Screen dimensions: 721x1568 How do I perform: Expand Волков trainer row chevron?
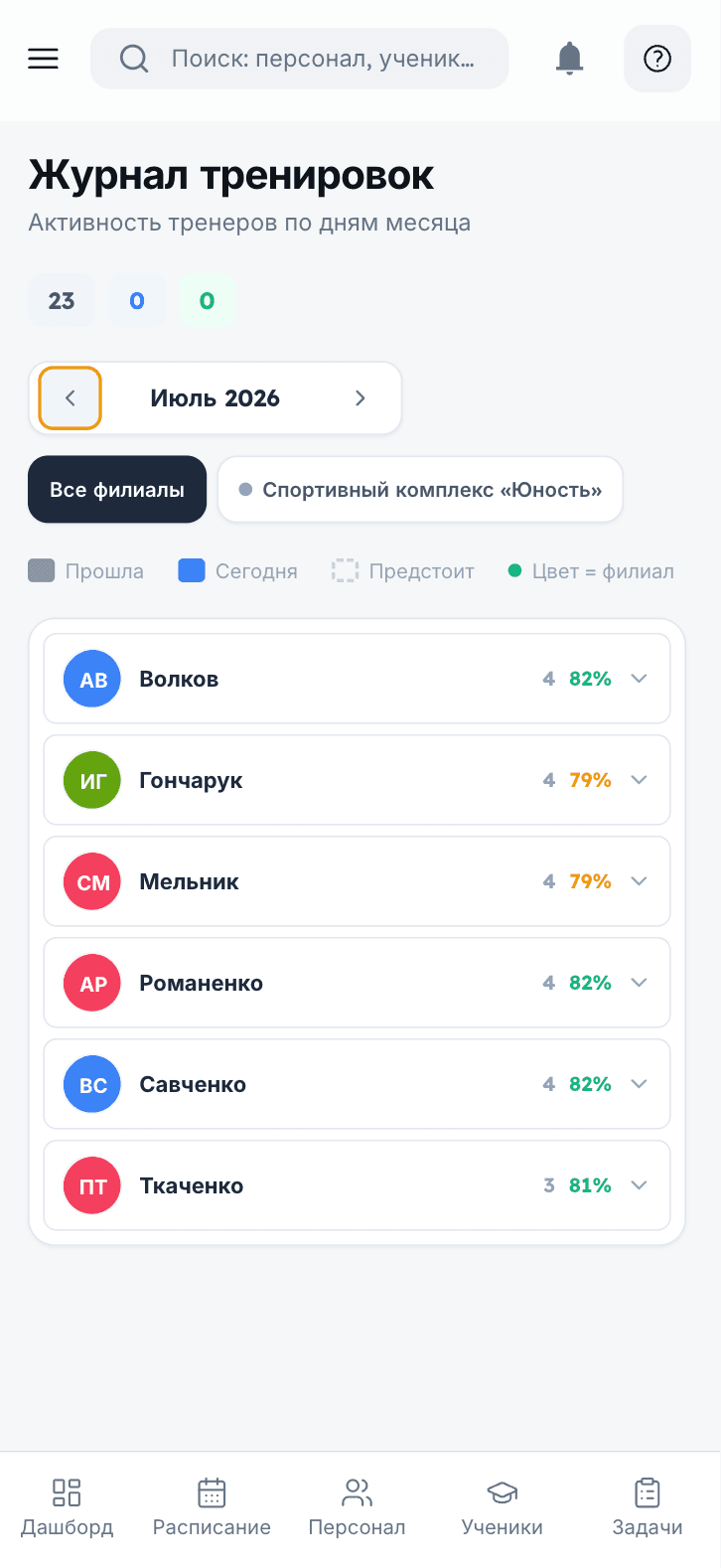pyautogui.click(x=640, y=679)
